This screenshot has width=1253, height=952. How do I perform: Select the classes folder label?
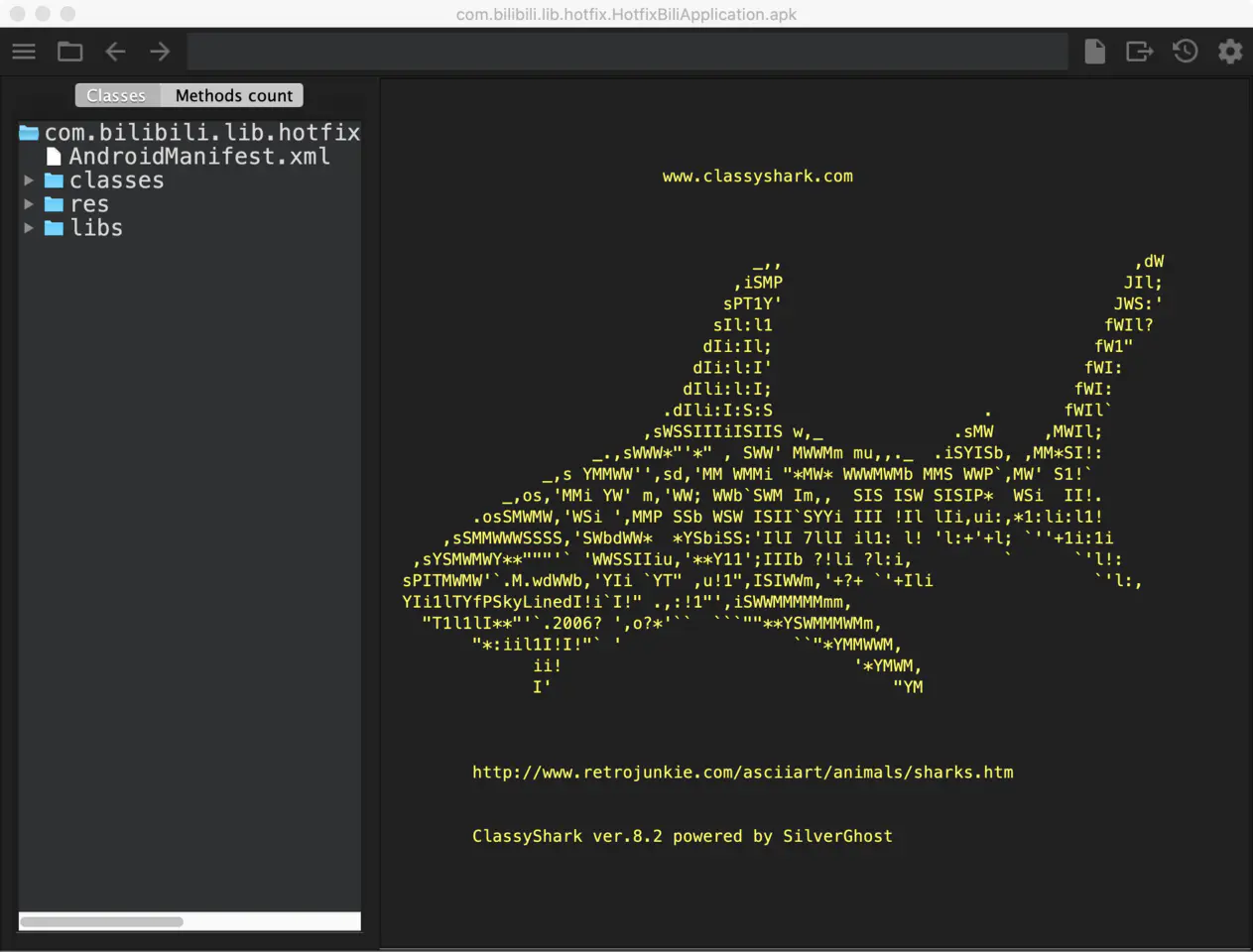coord(116,180)
